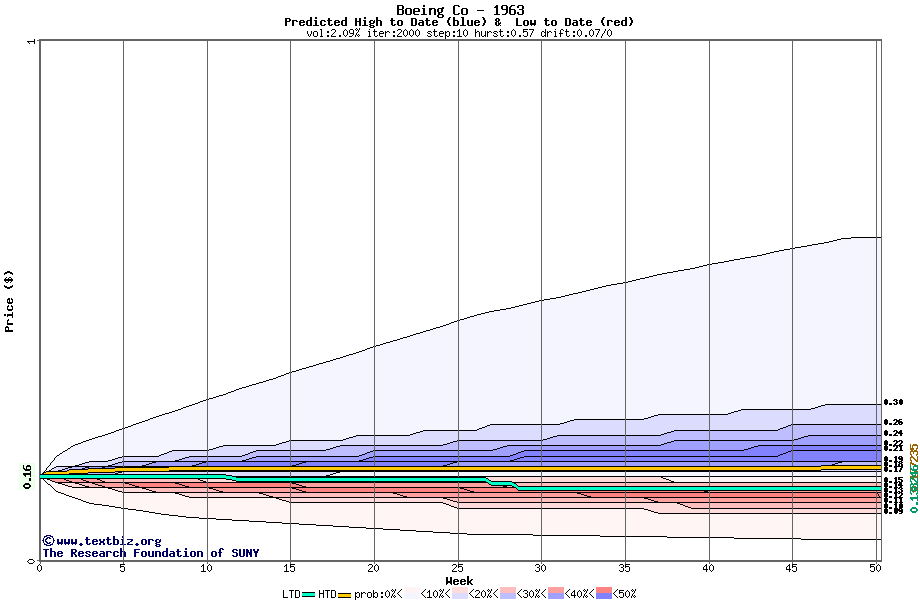Click the "<20%<" legend text
The image size is (920, 600).
click(x=483, y=594)
